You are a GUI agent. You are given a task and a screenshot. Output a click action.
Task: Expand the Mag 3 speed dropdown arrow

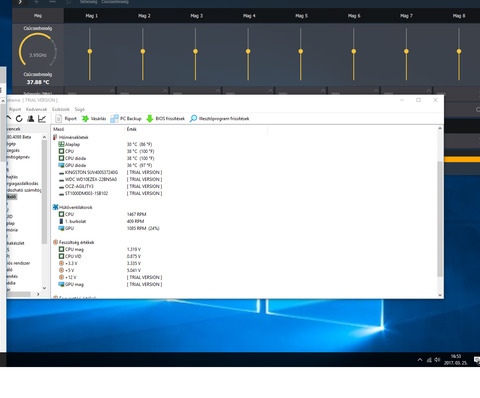[218, 91]
